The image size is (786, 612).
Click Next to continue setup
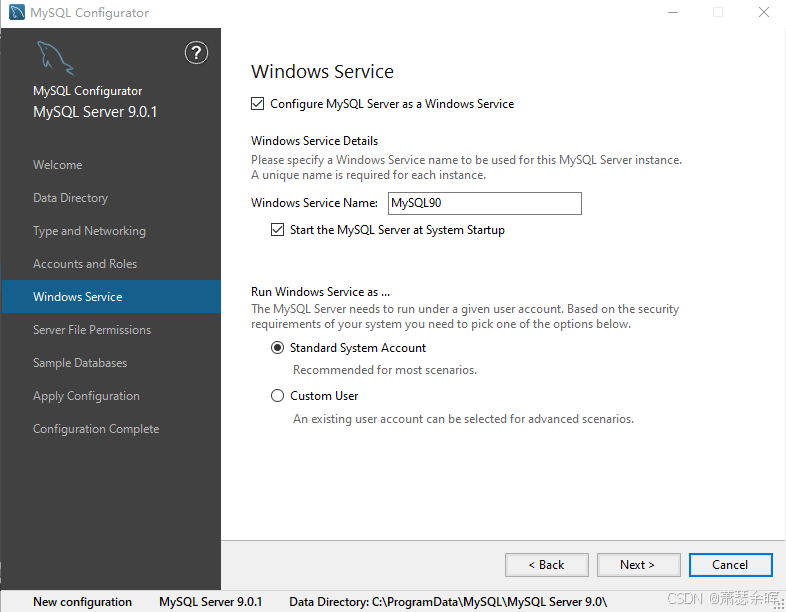[x=638, y=565]
